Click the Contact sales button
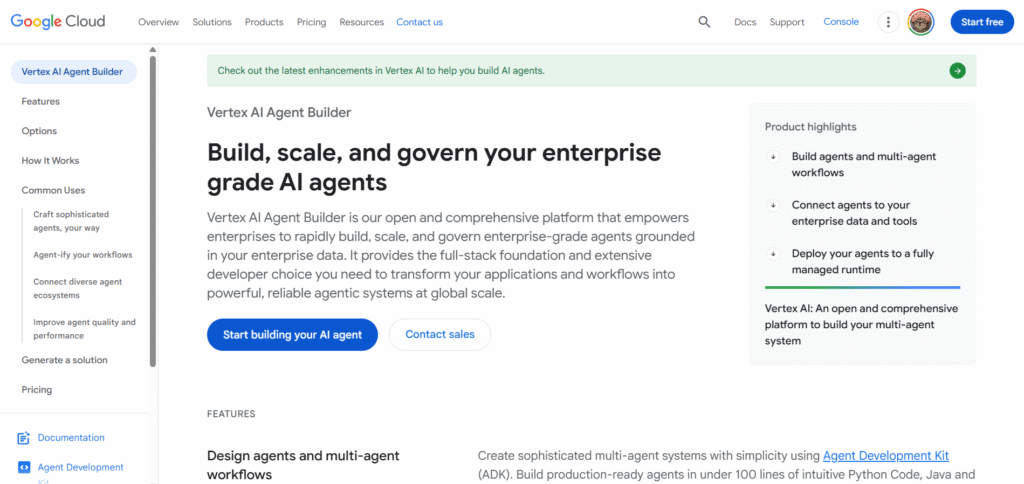This screenshot has height=484, width=1024. [440, 335]
